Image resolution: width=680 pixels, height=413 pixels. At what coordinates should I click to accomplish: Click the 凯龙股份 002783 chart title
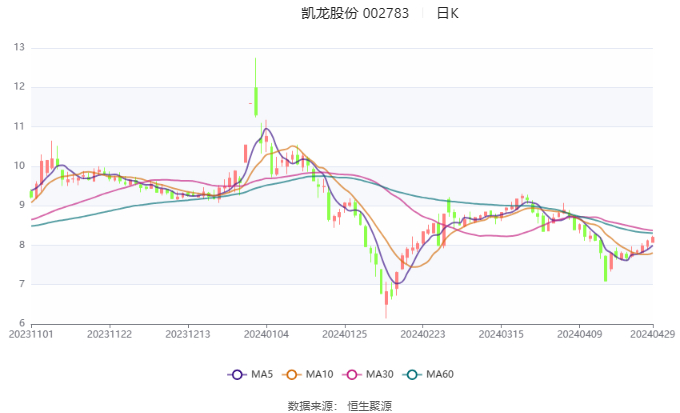355,14
